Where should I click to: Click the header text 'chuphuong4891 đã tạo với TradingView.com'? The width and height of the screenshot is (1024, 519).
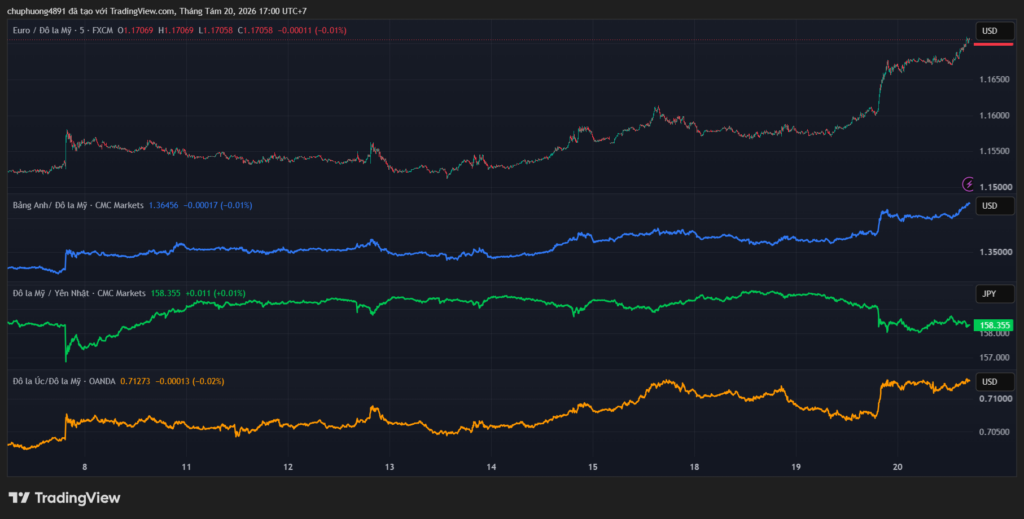click(x=90, y=11)
